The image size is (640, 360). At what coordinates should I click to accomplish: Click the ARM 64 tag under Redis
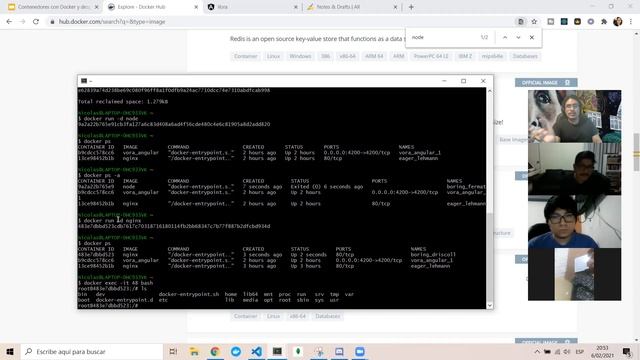tap(374, 56)
